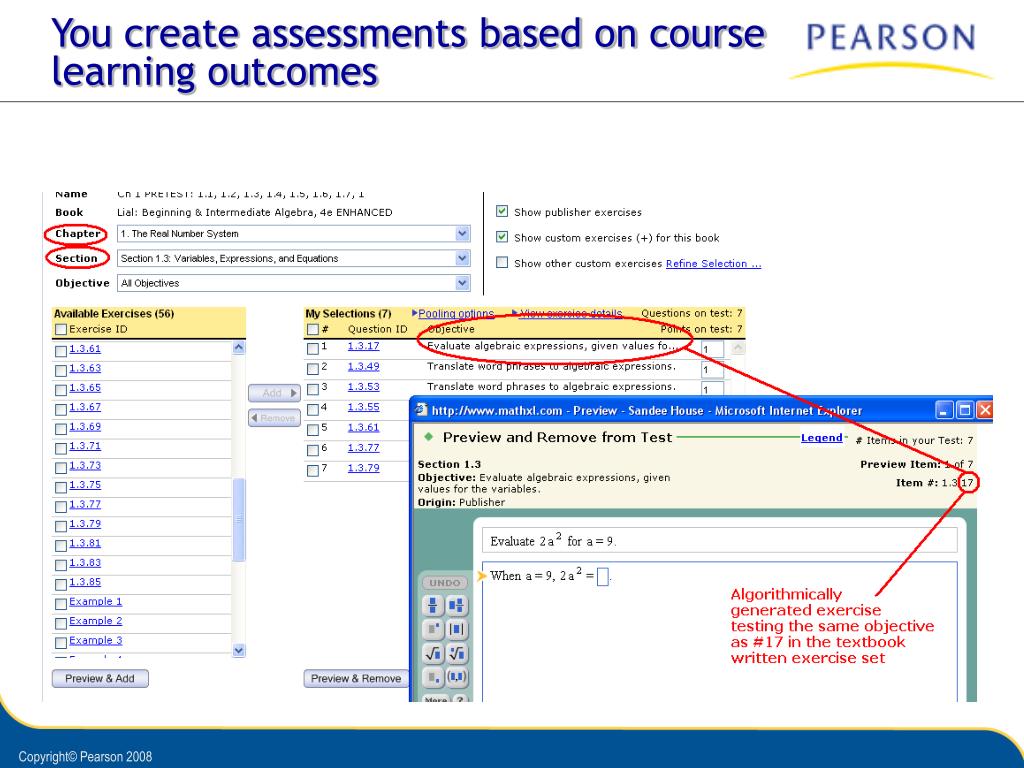Check the box for exercise 1.3.81
Image resolution: width=1024 pixels, height=768 pixels.
[x=61, y=546]
